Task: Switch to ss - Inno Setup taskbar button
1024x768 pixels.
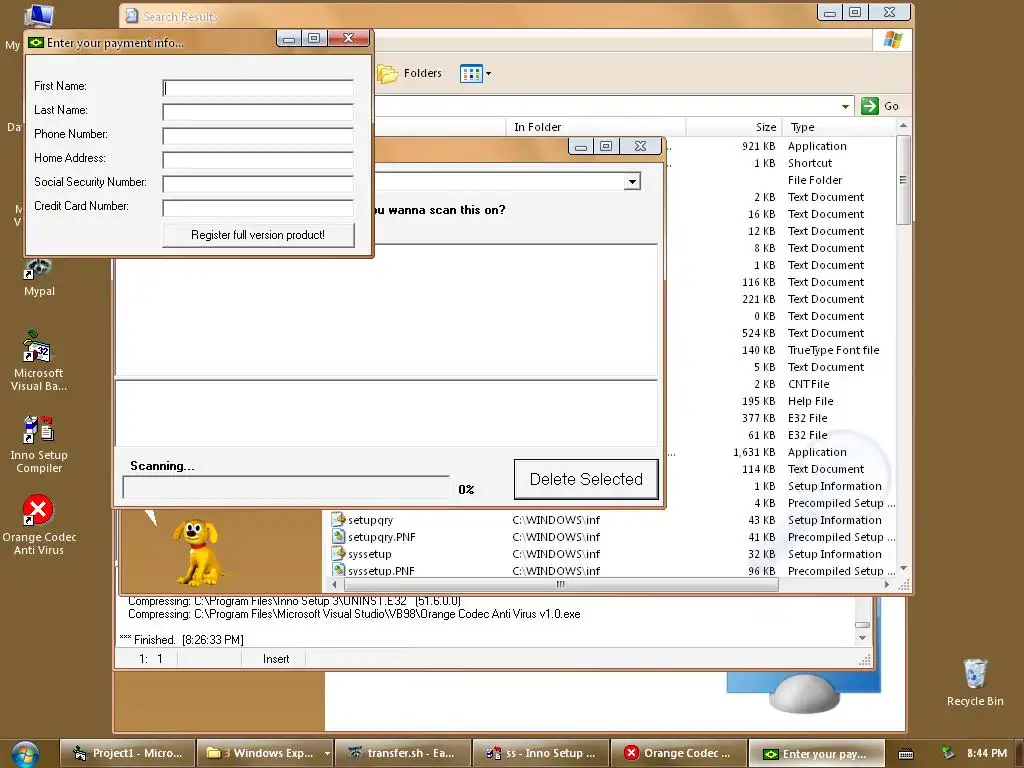Action: (541, 754)
